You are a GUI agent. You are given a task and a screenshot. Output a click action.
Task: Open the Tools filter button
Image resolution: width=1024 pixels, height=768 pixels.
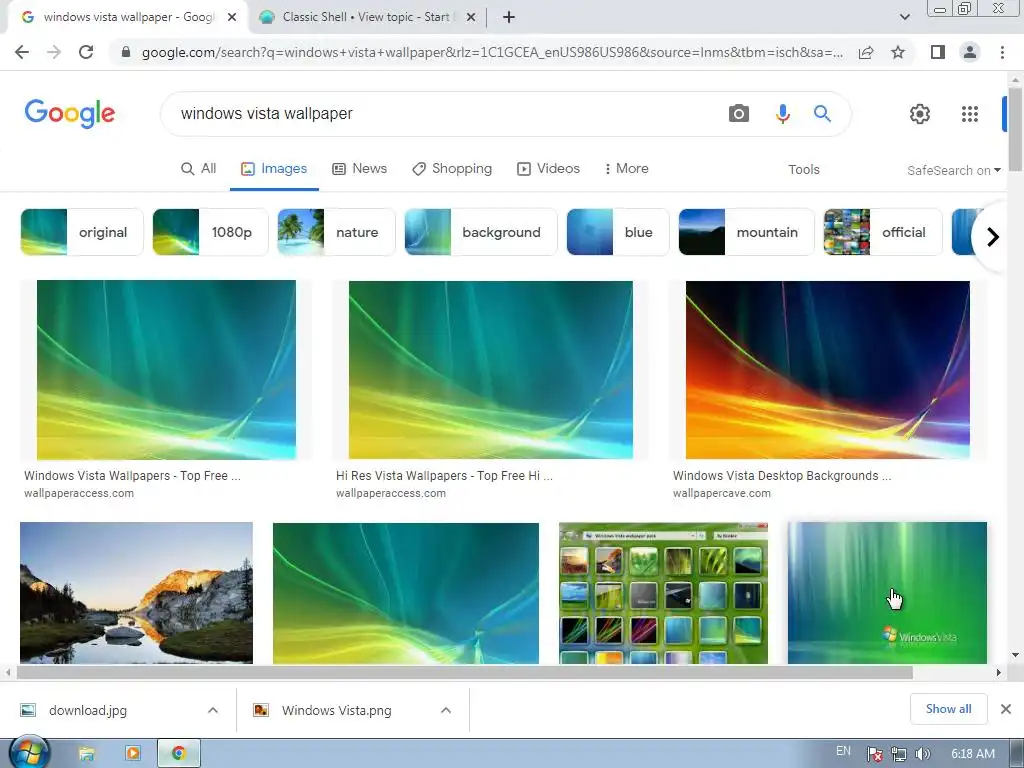[x=803, y=170]
